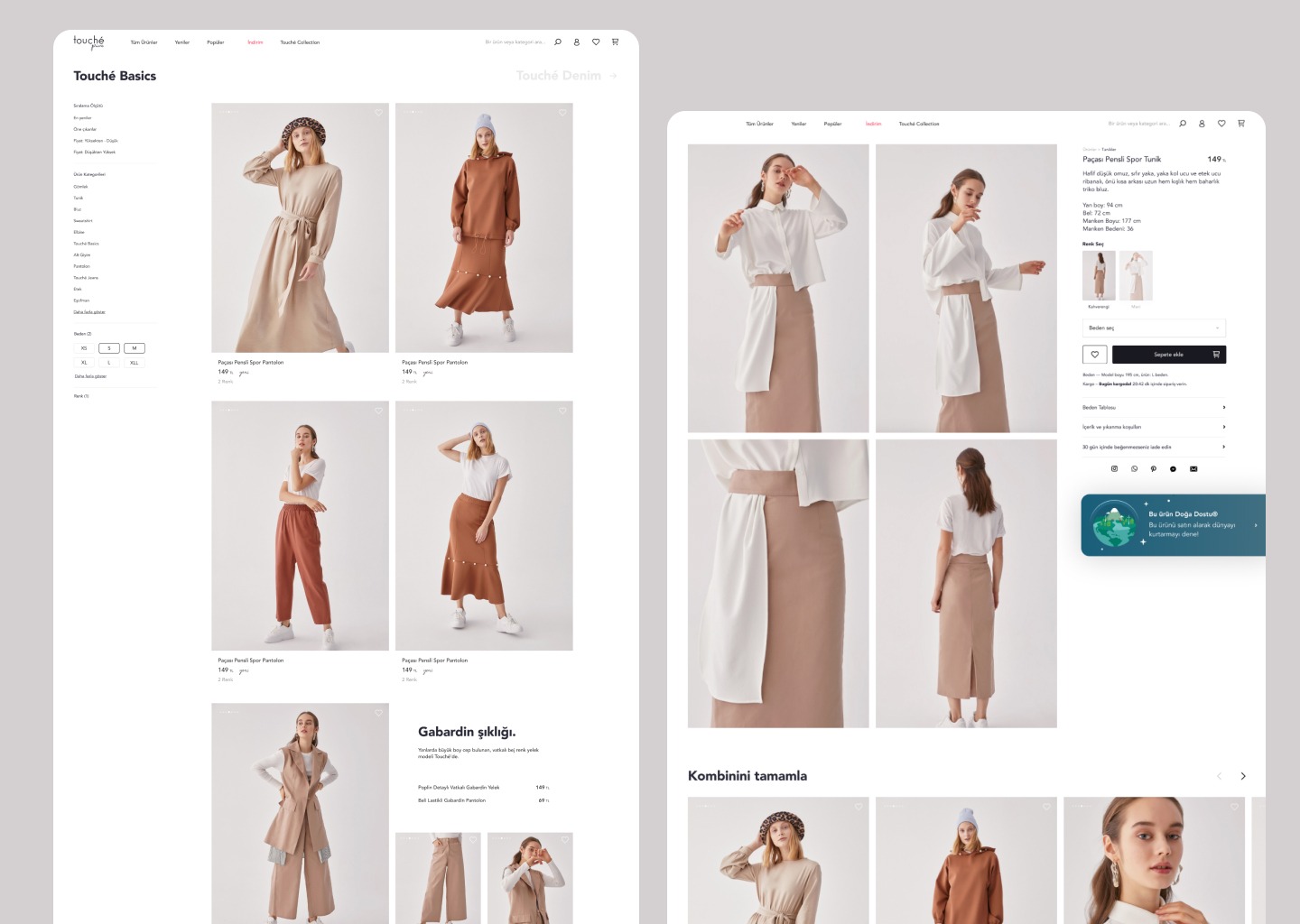Expand the 30 gün iade row
This screenshot has width=1300, height=924.
click(x=1154, y=447)
